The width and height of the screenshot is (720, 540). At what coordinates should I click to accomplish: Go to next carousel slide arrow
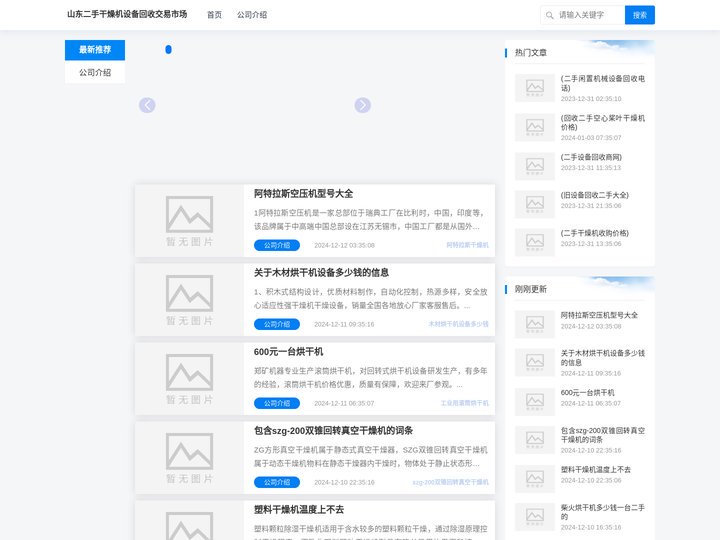pos(363,105)
